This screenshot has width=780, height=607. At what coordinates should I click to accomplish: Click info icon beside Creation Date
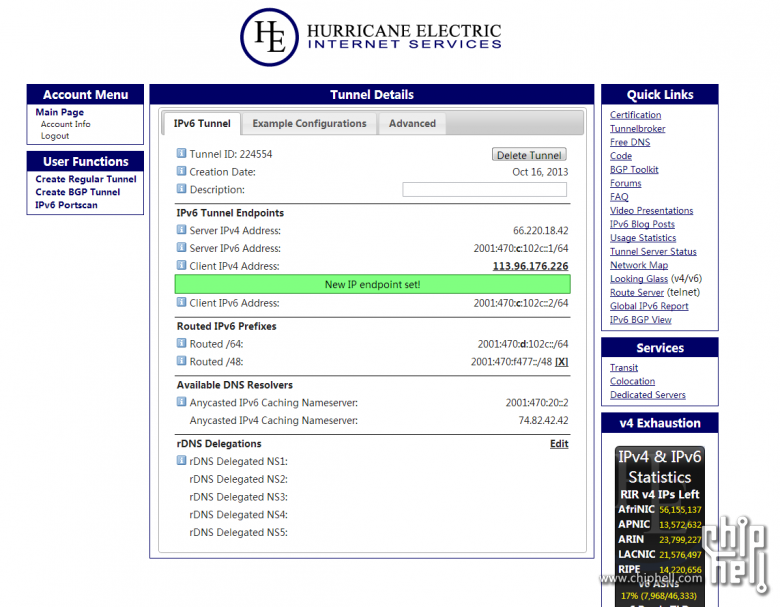(x=182, y=171)
